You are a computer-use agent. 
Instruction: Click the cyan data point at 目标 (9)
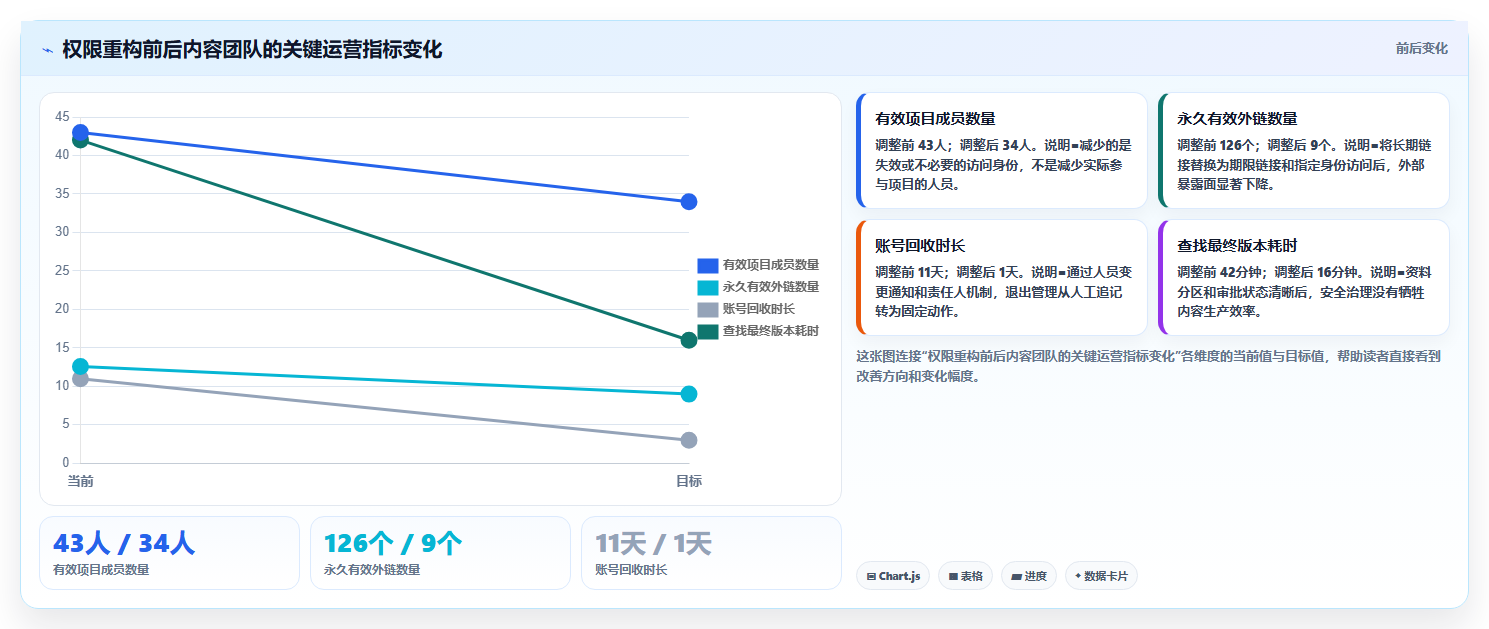click(689, 394)
